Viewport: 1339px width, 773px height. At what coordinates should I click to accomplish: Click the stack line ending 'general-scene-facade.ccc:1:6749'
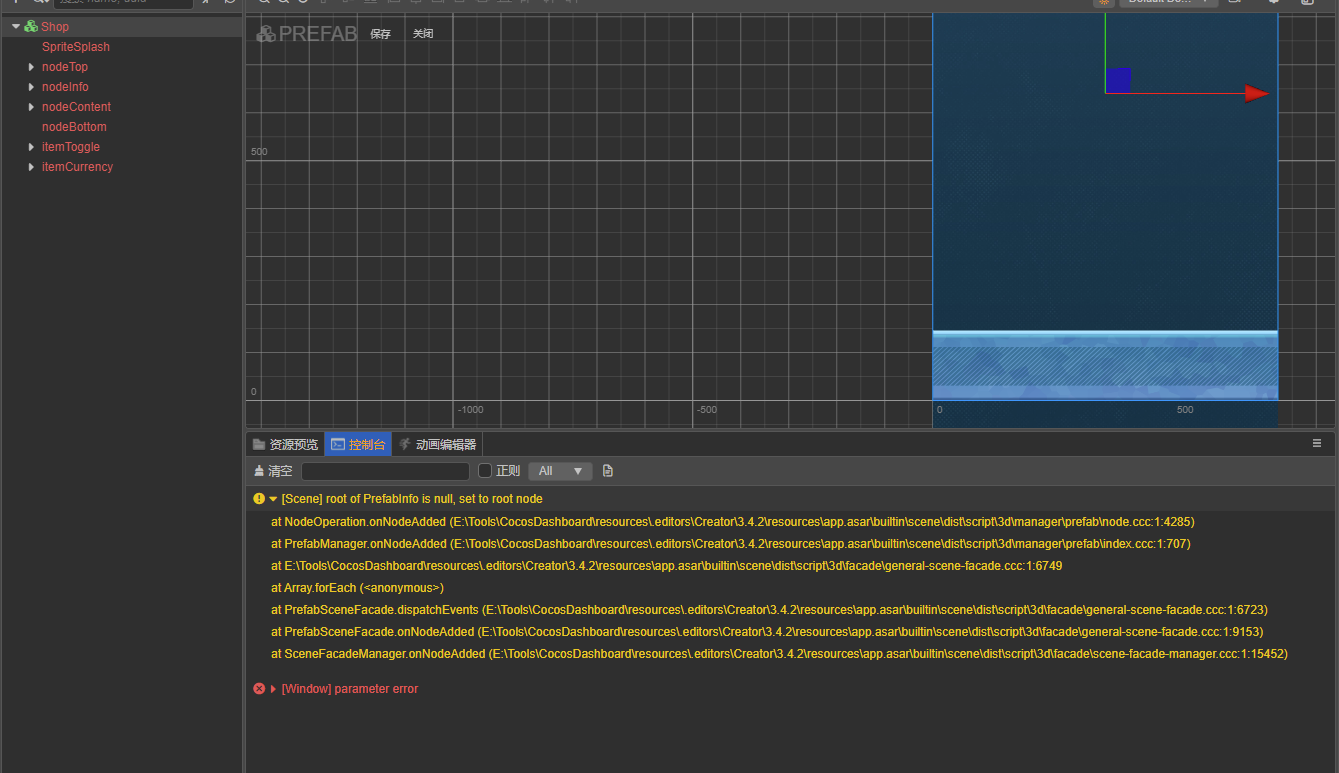click(666, 566)
